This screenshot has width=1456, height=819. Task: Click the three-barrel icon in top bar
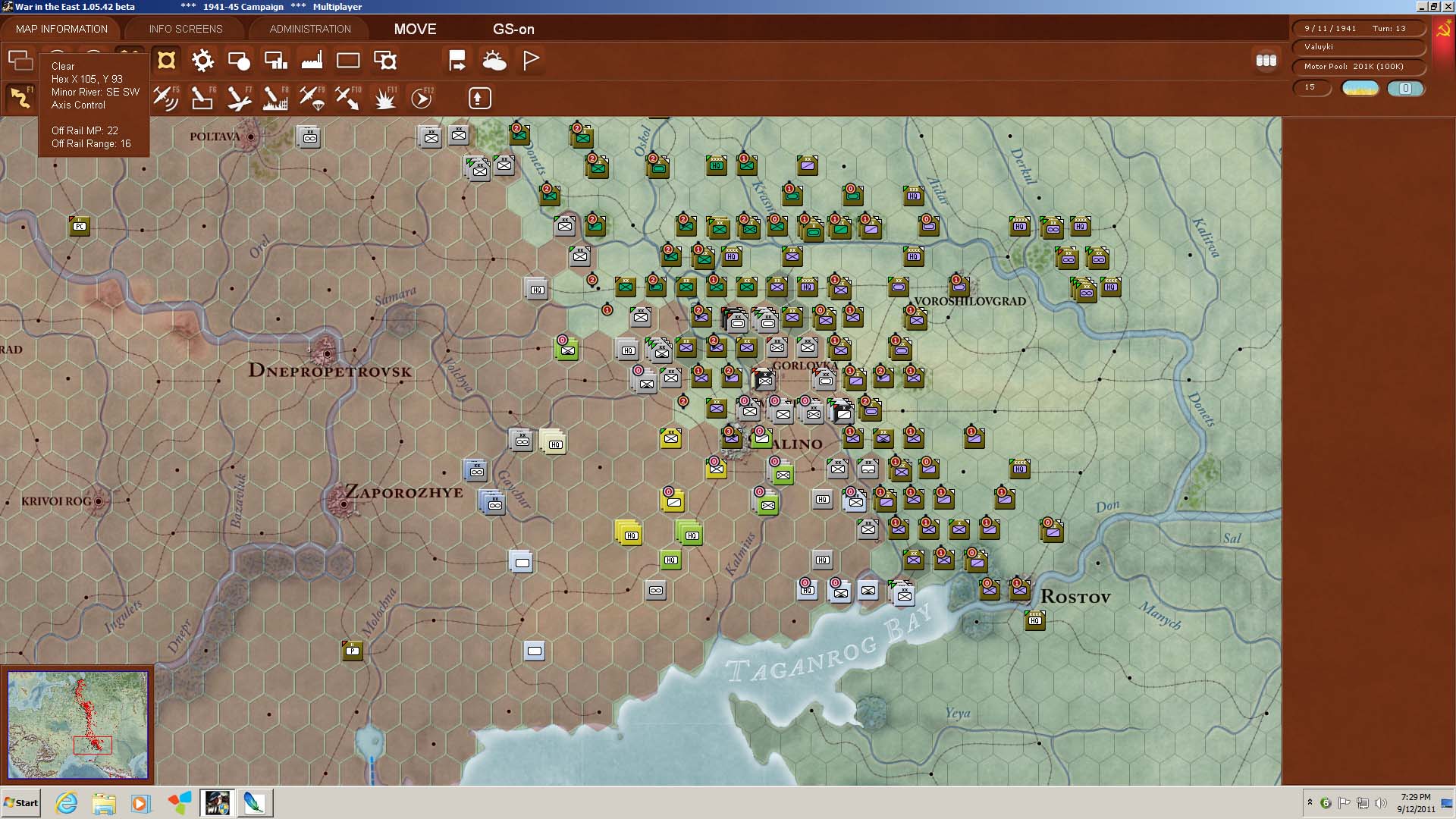[x=1266, y=60]
